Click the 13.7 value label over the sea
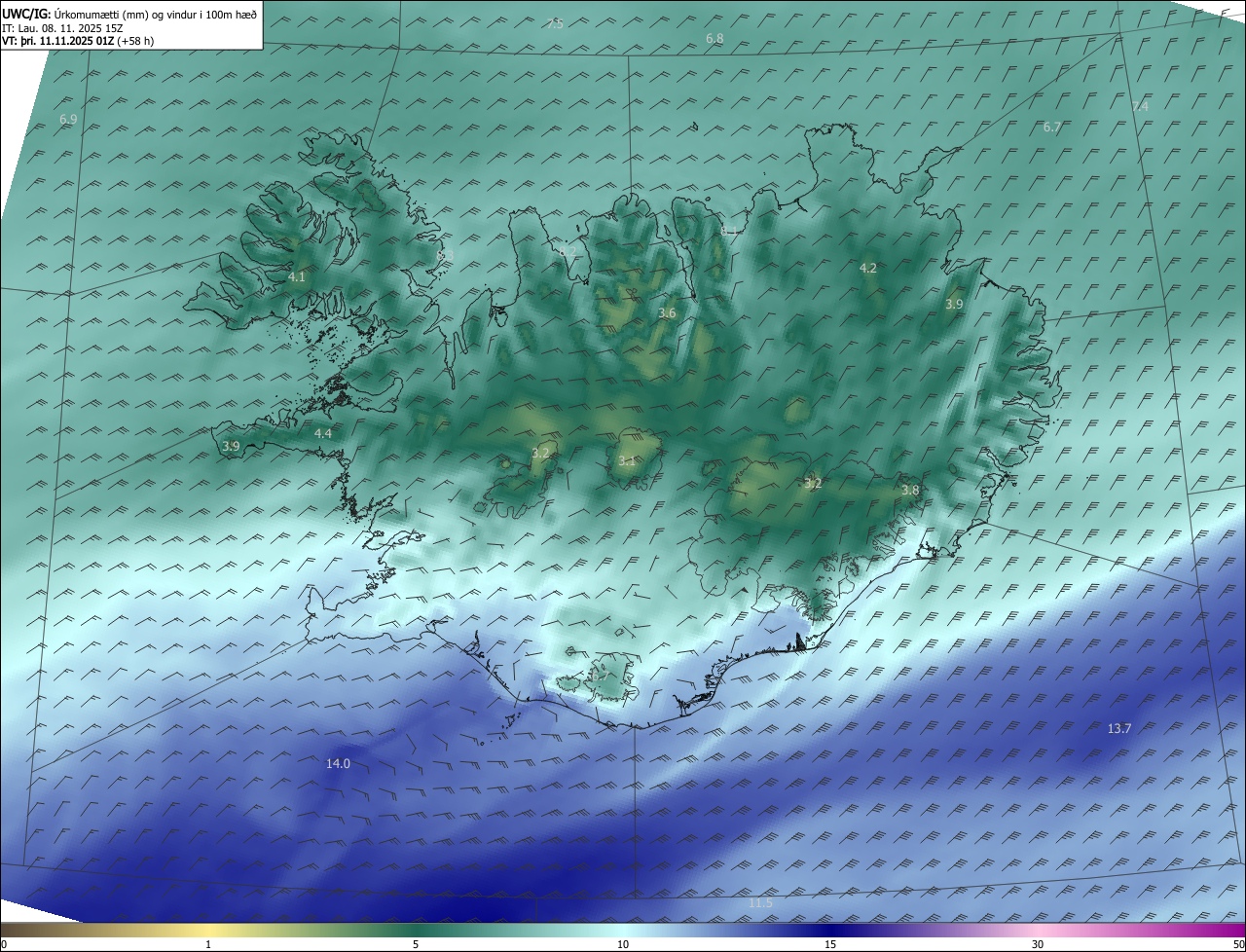 tap(1119, 729)
